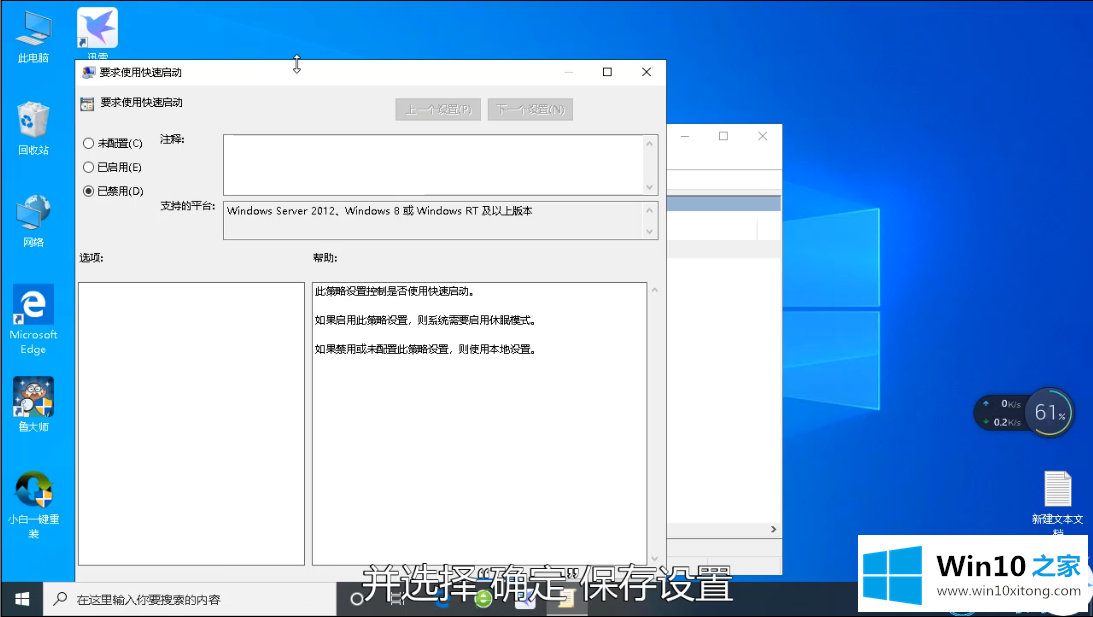Click the 要求使用快速启动 title bar icon
Viewport: 1093px width, 617px height.
click(x=89, y=73)
